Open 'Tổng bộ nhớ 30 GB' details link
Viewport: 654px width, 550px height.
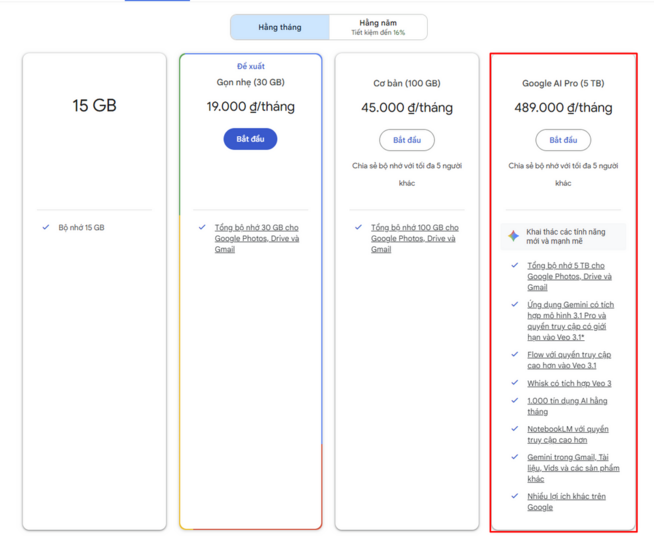point(256,238)
